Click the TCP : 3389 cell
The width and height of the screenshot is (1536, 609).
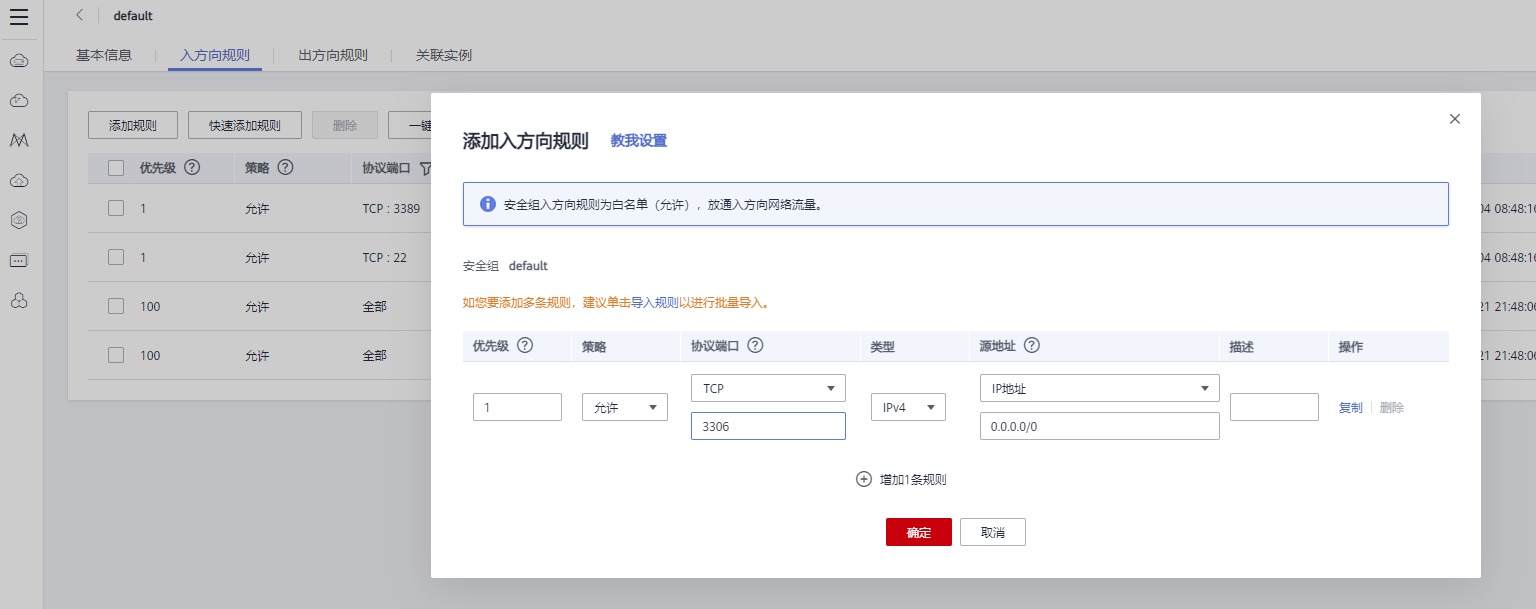pos(391,208)
